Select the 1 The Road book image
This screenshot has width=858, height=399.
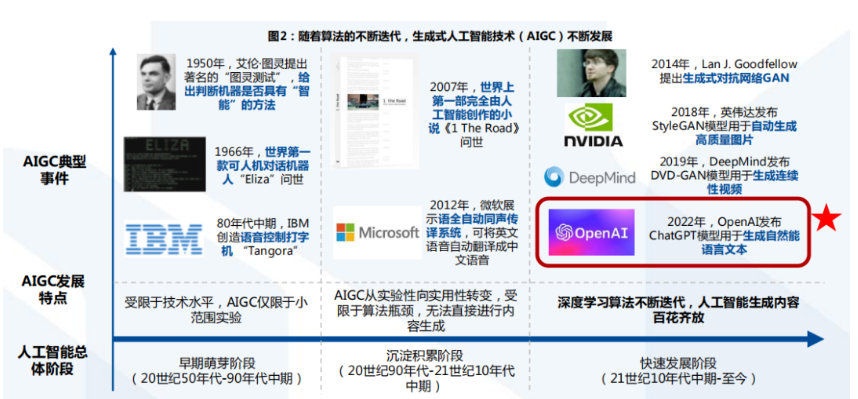pos(376,111)
